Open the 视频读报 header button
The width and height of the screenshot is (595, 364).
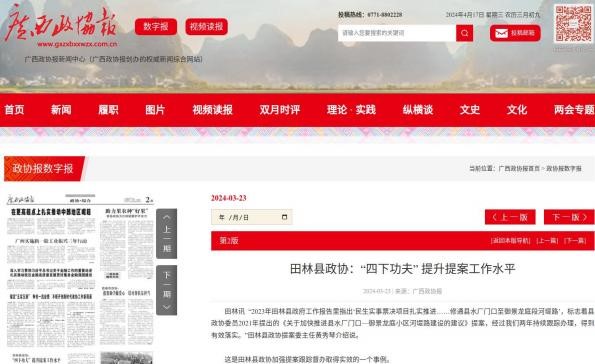click(206, 27)
